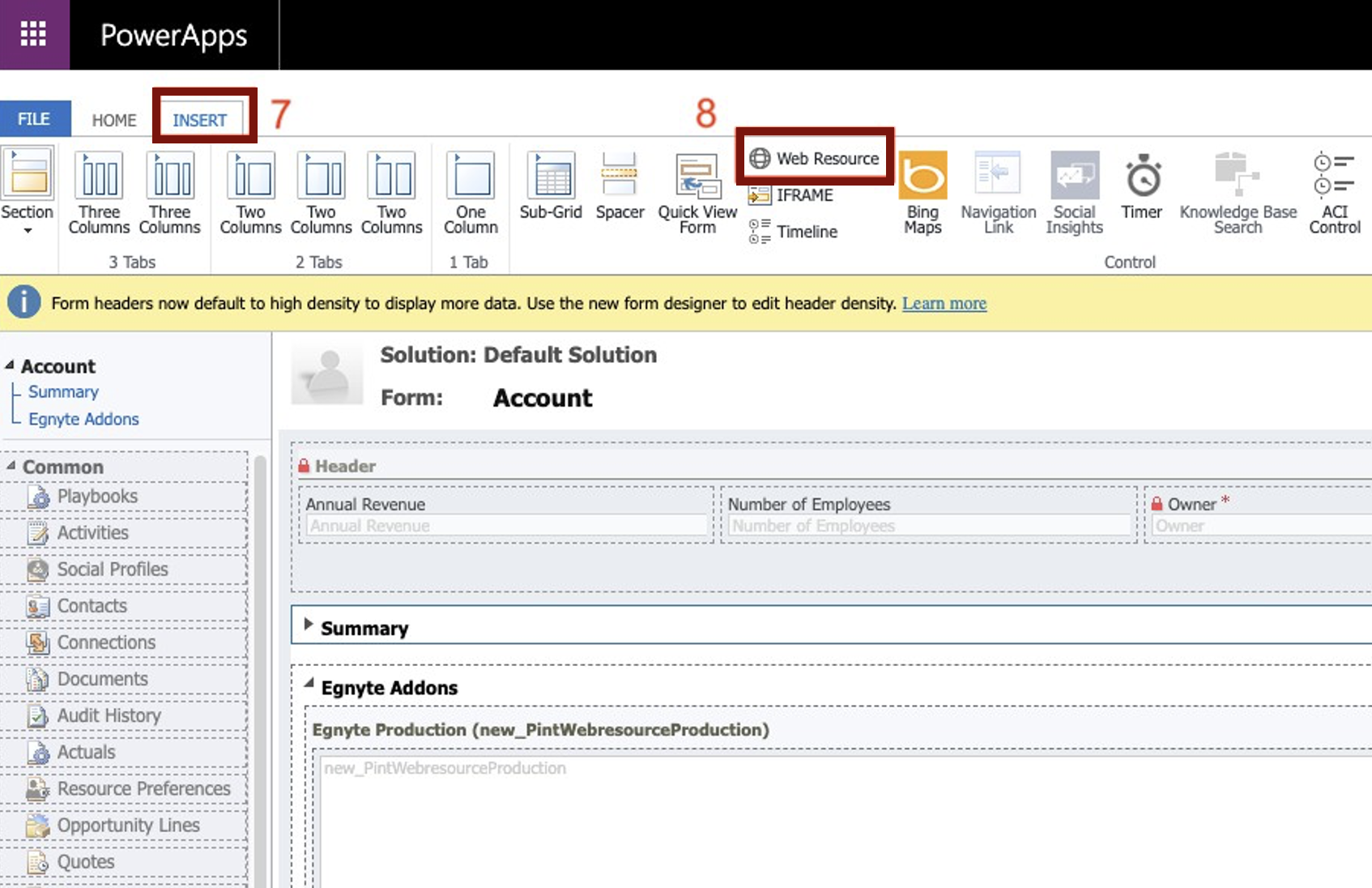Select Quotes navigation item
1372x888 pixels.
click(125, 861)
